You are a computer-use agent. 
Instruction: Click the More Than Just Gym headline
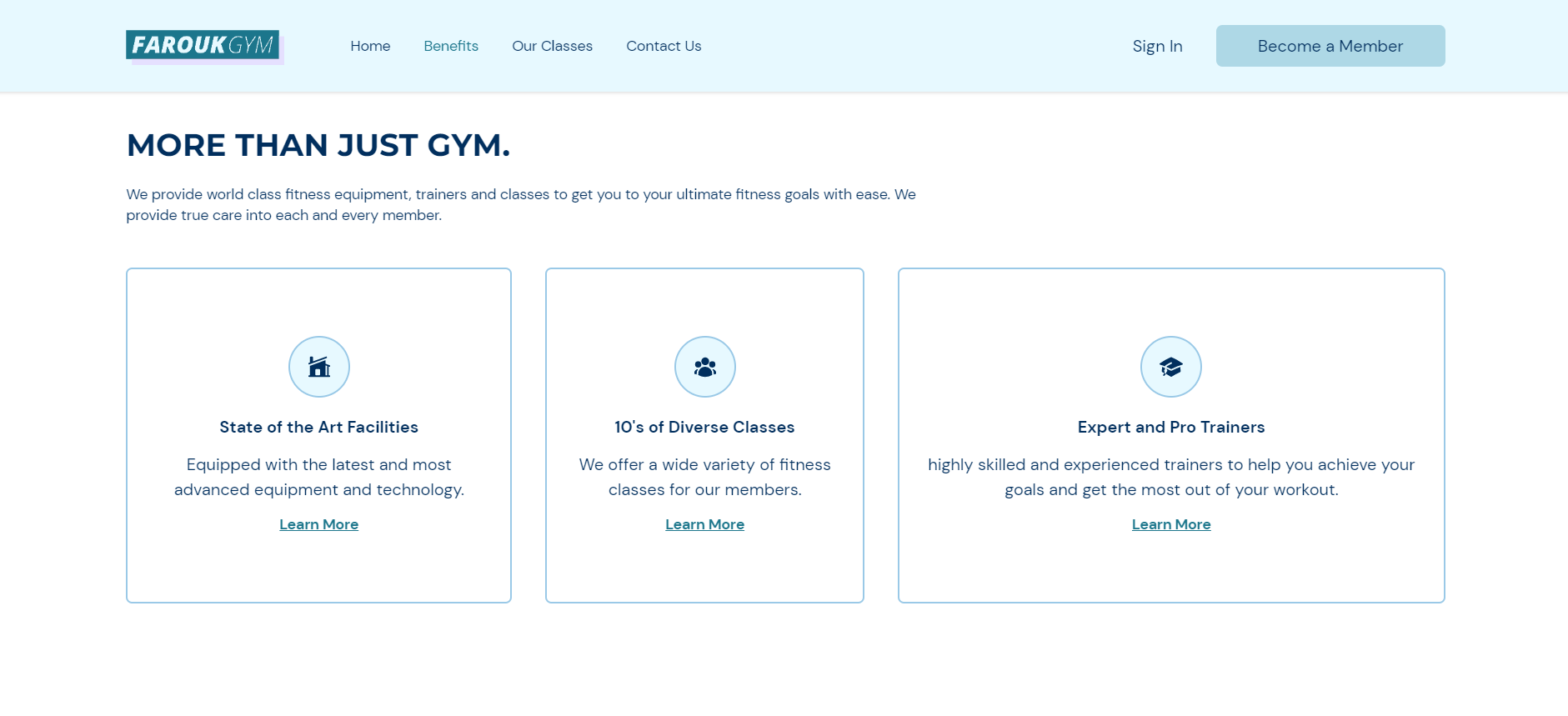pos(318,145)
